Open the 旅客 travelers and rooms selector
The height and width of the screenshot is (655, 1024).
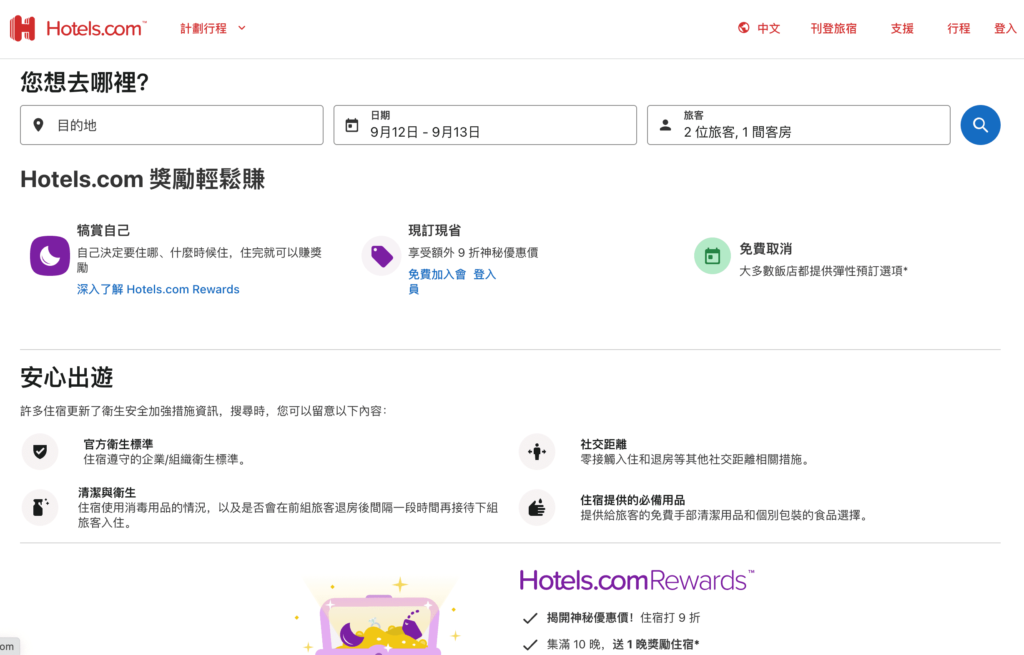click(798, 125)
